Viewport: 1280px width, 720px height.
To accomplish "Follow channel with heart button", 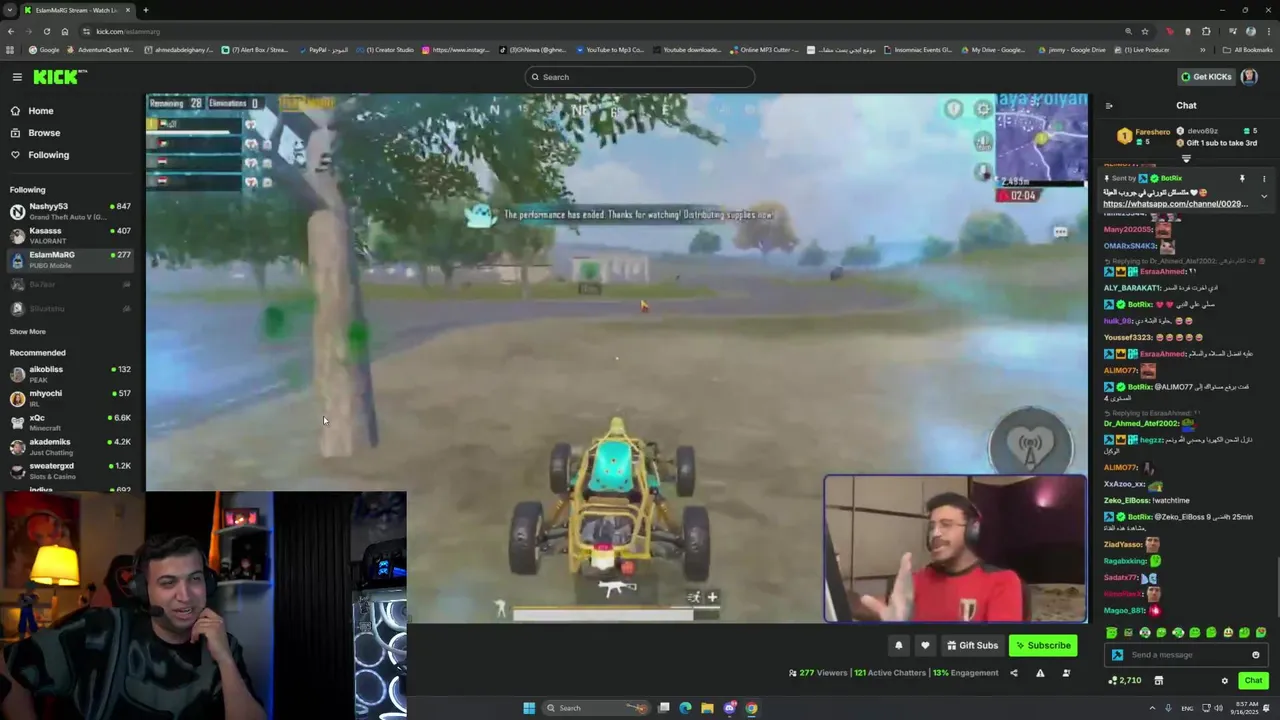I will coord(925,646).
